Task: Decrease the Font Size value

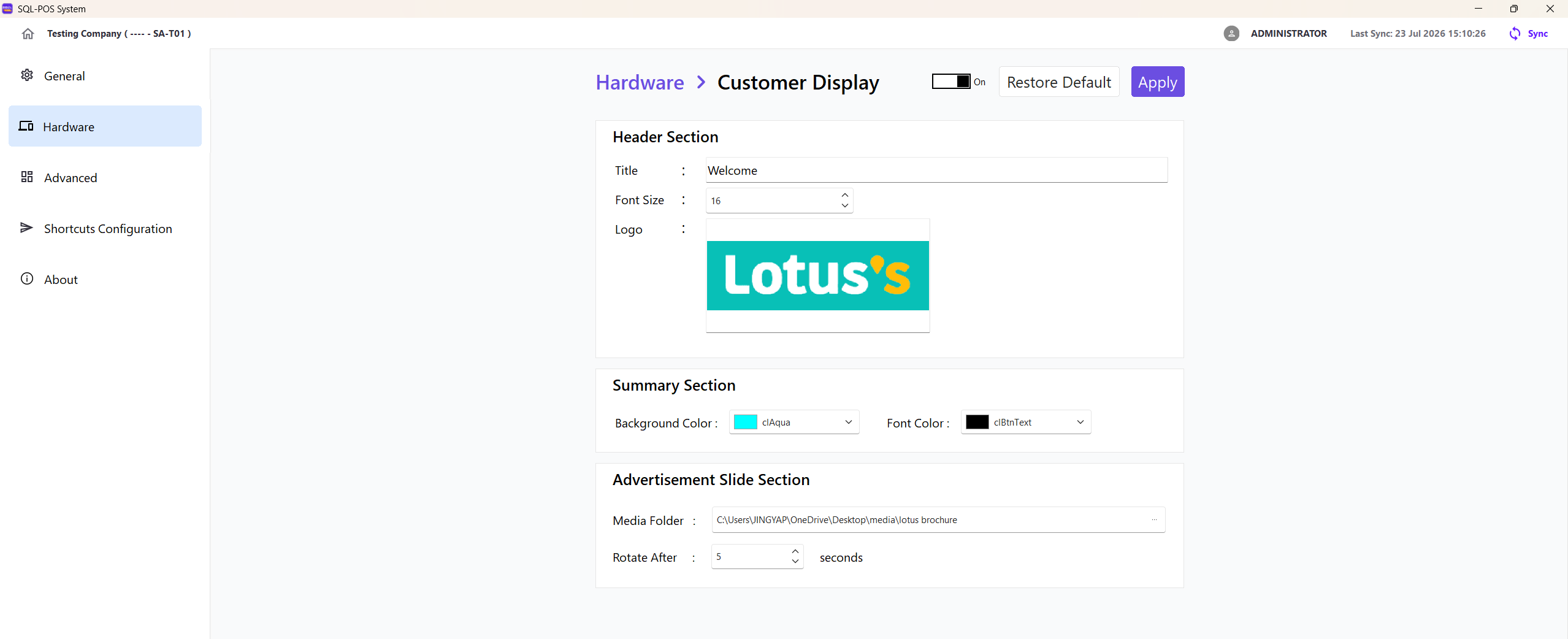Action: tap(845, 206)
